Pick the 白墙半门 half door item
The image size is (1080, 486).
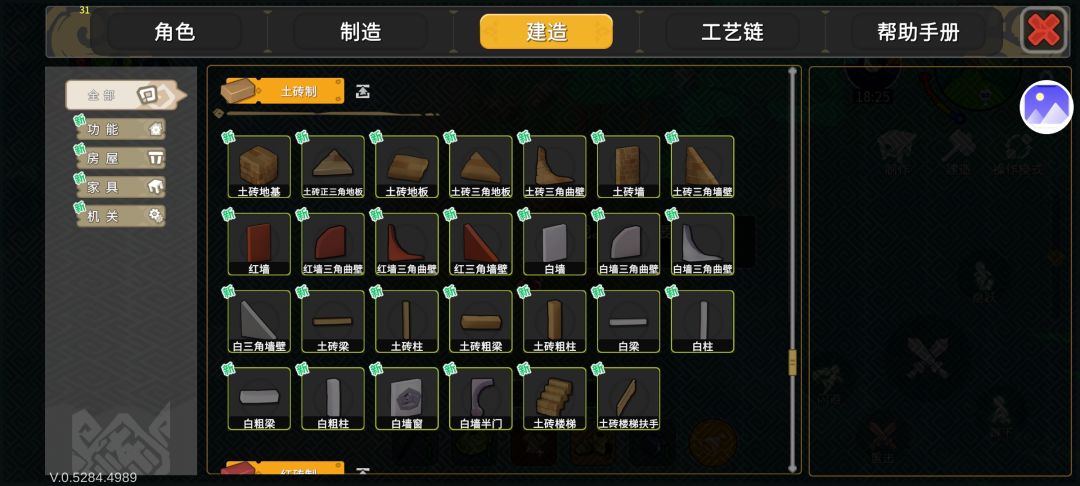(x=481, y=399)
